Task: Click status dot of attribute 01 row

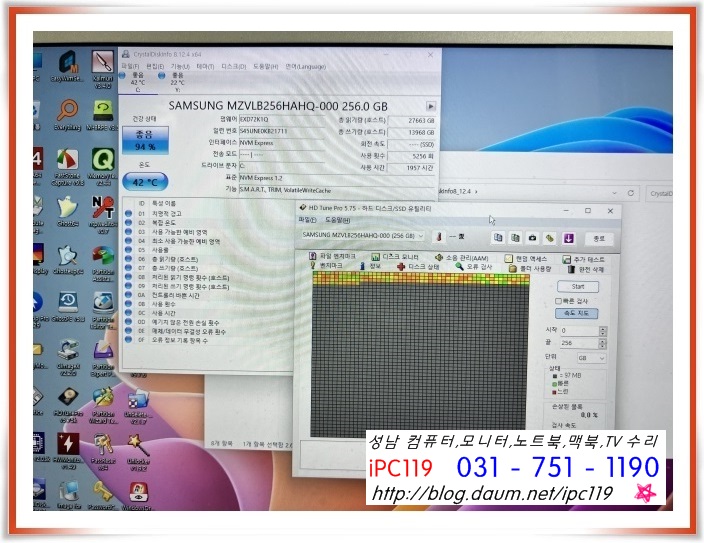Action: [x=128, y=213]
